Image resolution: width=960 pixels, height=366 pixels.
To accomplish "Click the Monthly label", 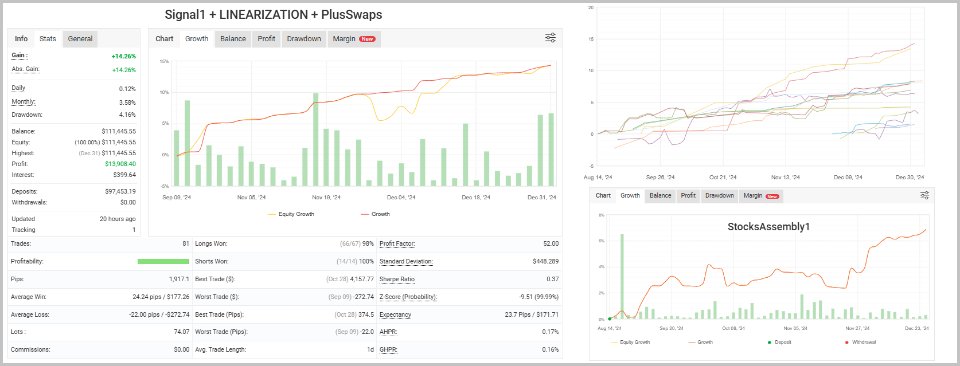I will (23, 102).
